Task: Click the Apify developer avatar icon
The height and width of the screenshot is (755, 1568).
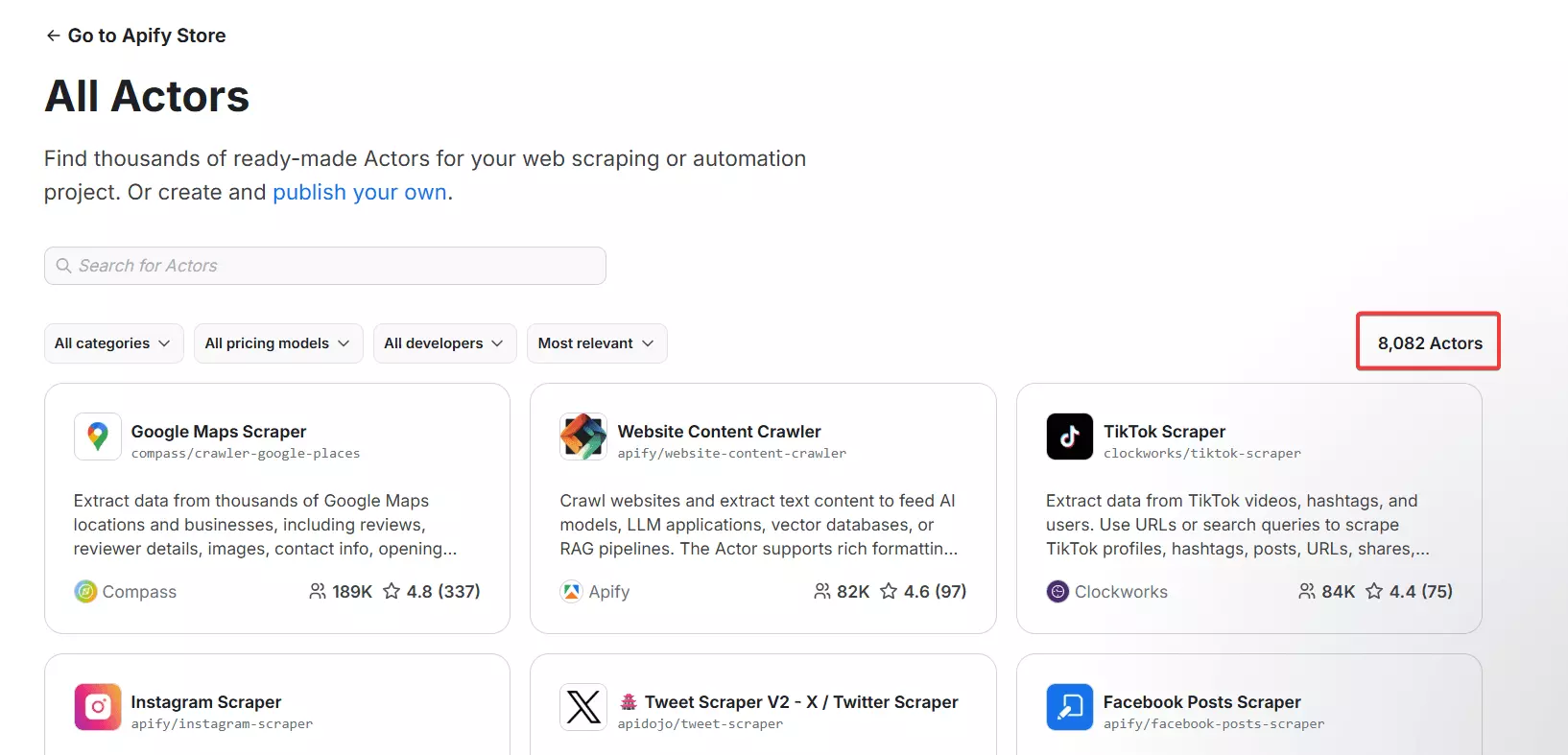Action: [x=571, y=592]
